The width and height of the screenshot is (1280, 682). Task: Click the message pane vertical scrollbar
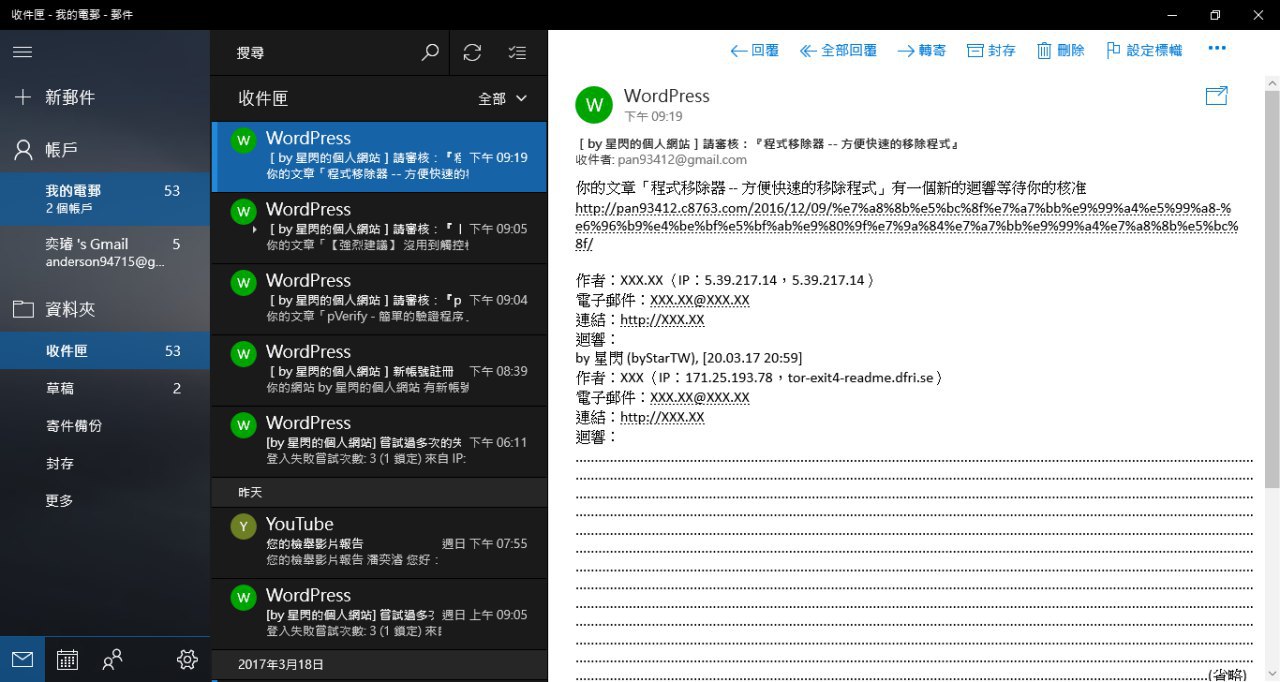click(1271, 300)
